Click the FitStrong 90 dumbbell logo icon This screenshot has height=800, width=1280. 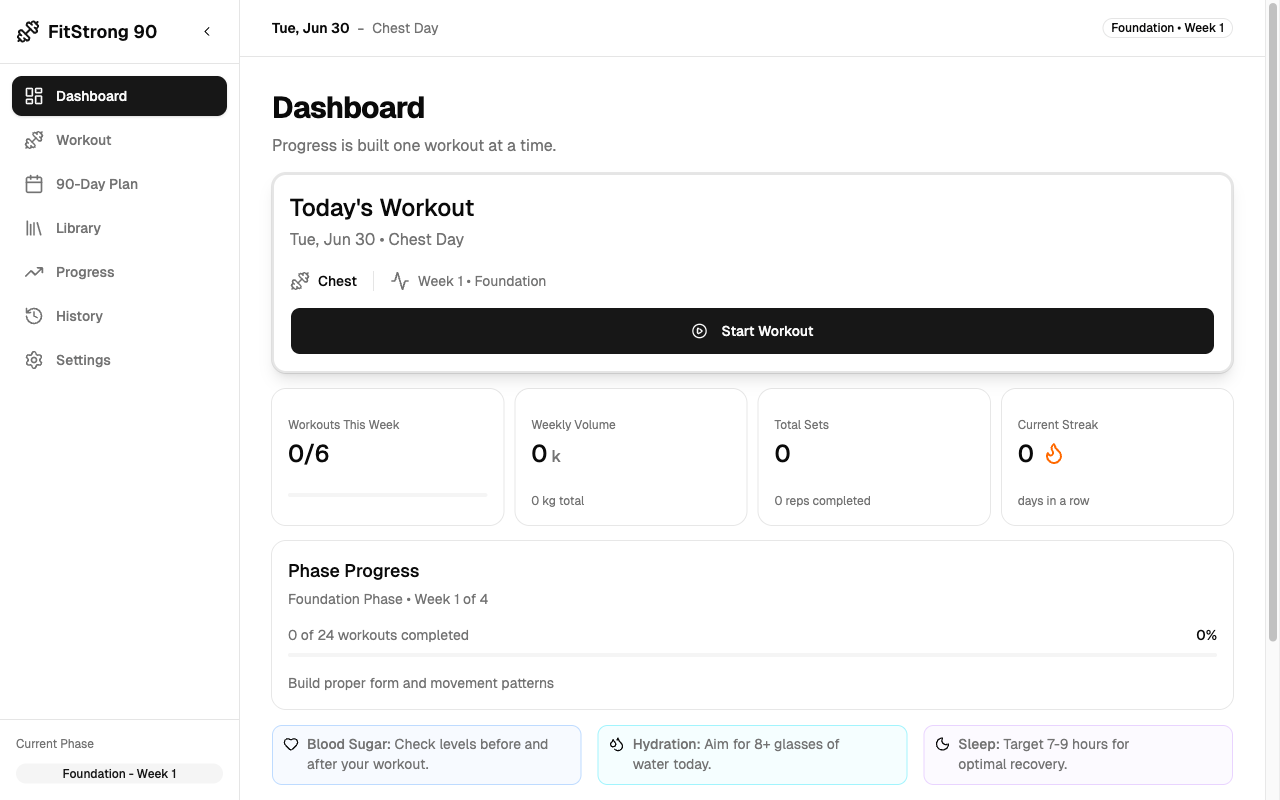point(28,32)
